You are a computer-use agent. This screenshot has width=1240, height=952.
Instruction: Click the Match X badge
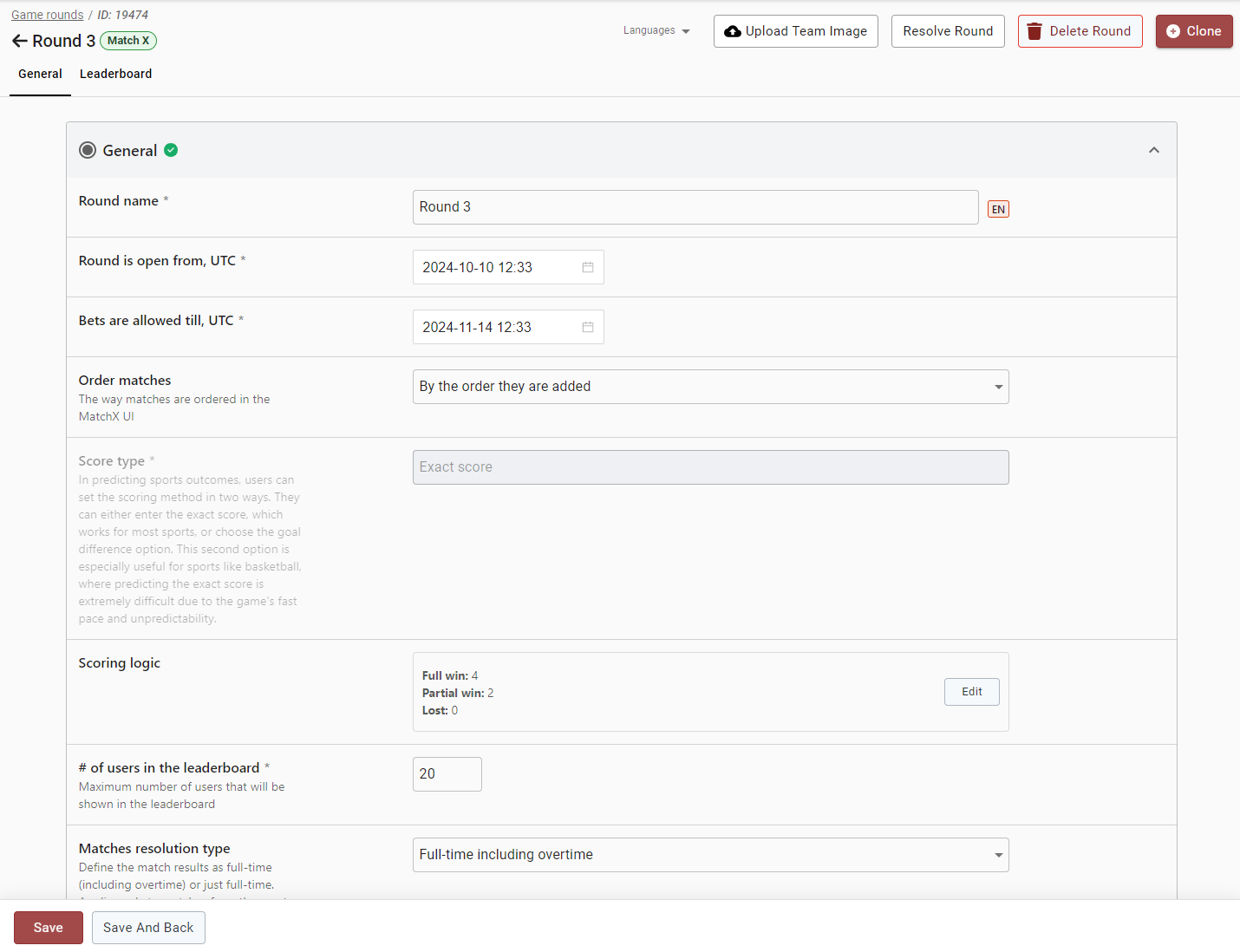(x=128, y=41)
